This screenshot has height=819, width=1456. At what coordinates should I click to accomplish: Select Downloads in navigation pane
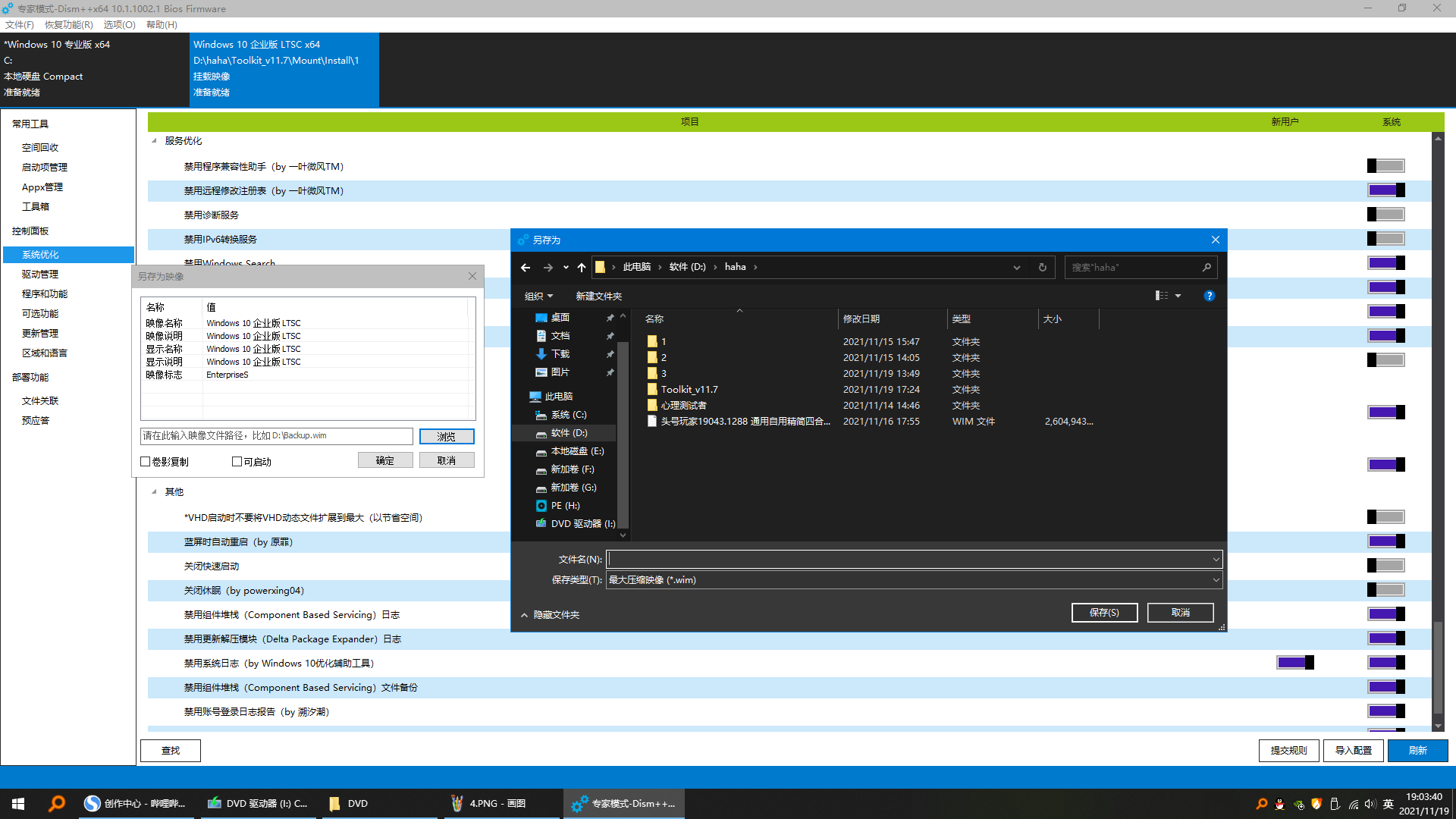pyautogui.click(x=560, y=354)
